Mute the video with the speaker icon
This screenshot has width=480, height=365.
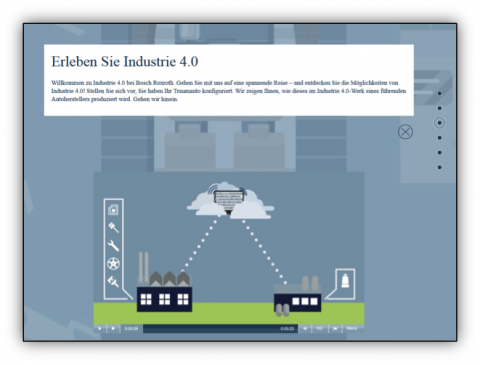click(305, 329)
